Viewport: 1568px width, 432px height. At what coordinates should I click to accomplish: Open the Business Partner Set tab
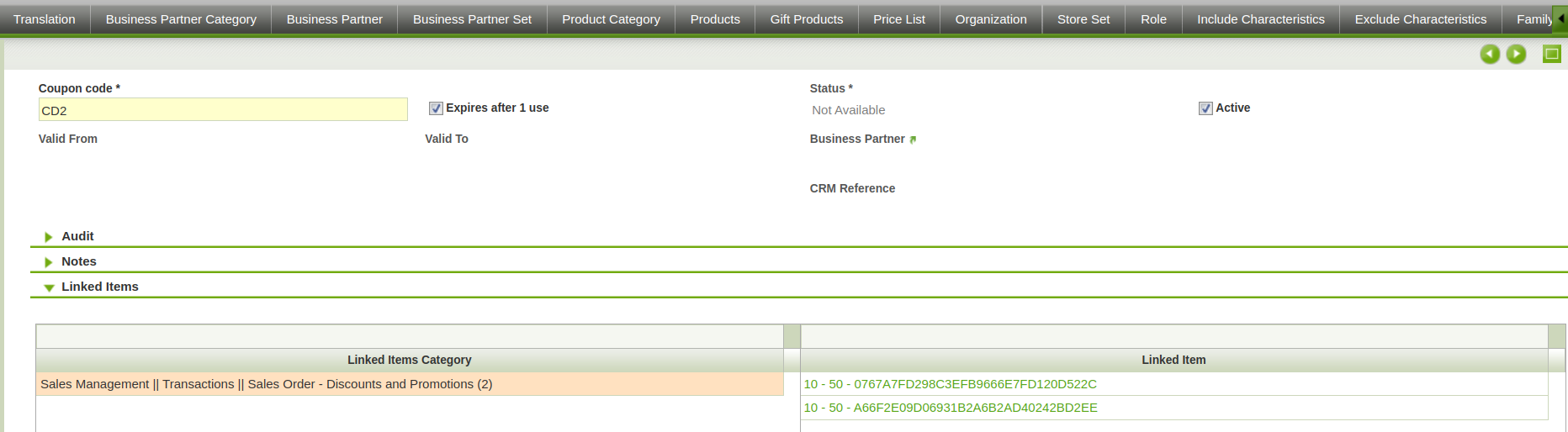click(472, 19)
